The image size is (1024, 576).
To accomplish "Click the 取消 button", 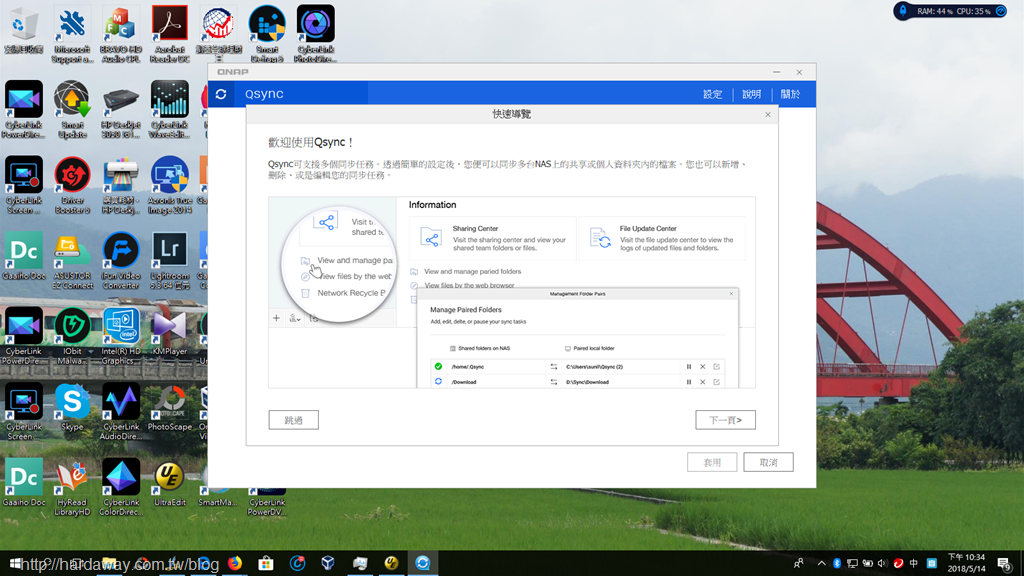I will (769, 462).
